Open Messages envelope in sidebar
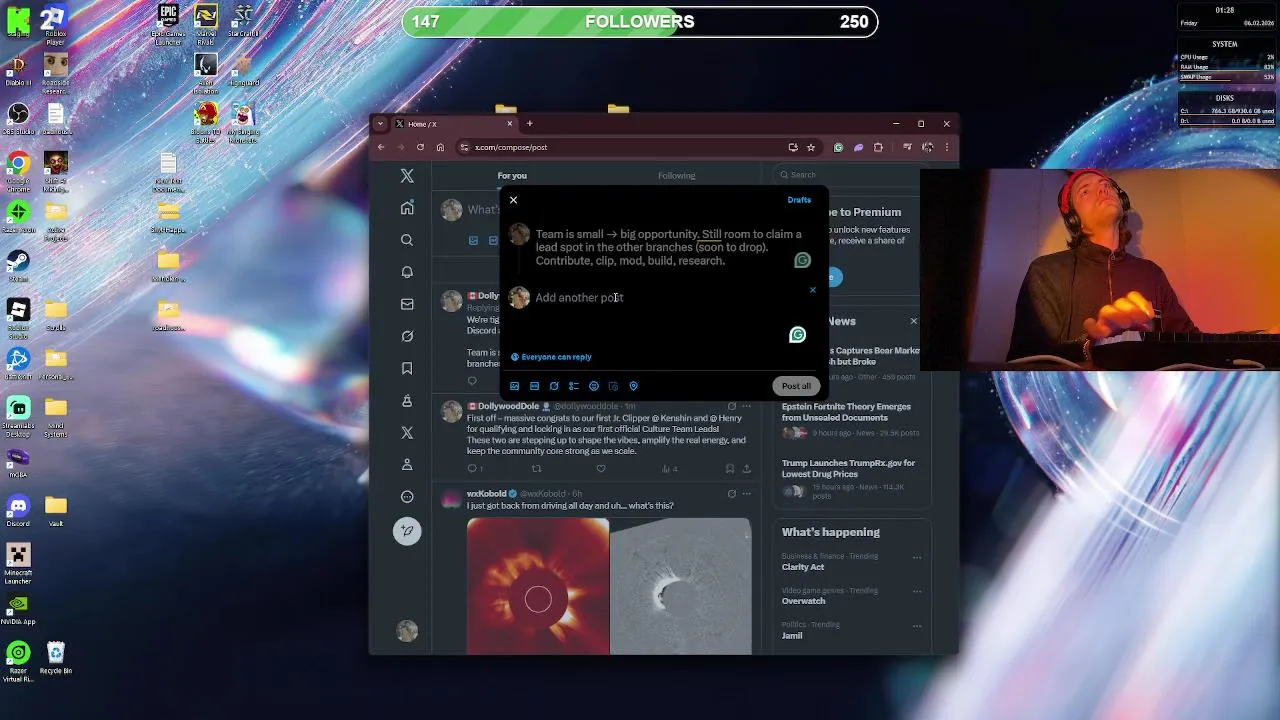Screen dimensions: 1280x720 407,304
